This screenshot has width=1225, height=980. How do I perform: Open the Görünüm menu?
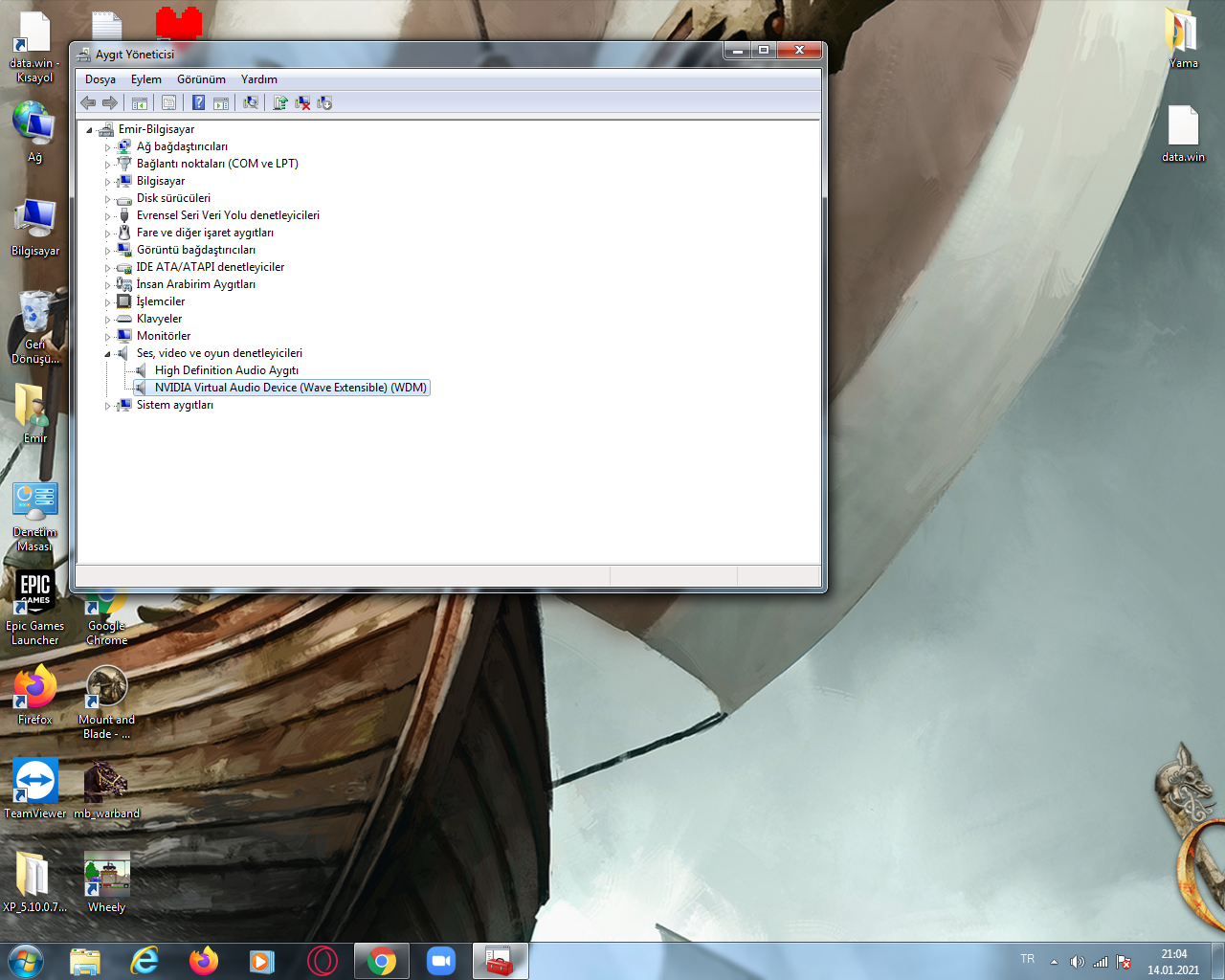pyautogui.click(x=201, y=79)
